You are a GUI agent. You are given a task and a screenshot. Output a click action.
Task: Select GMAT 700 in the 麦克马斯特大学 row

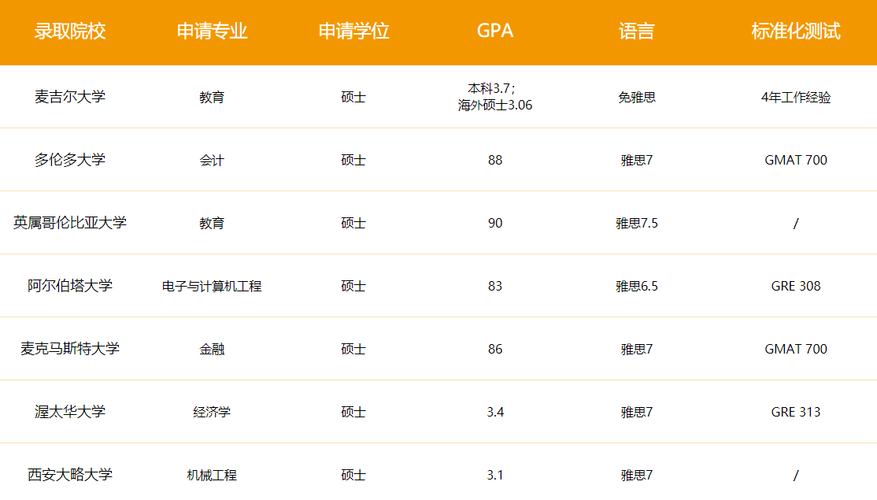[795, 349]
